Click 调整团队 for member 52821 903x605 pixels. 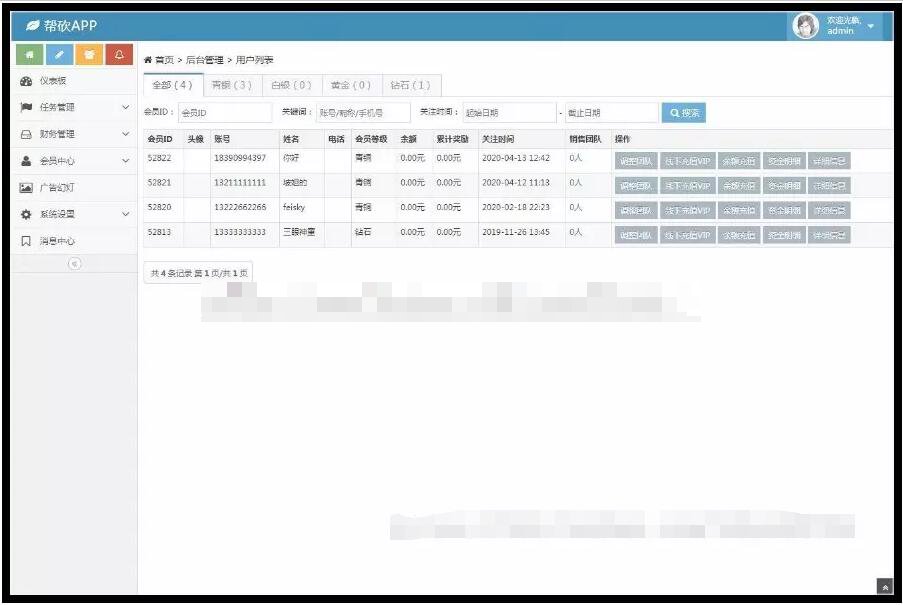[636, 186]
